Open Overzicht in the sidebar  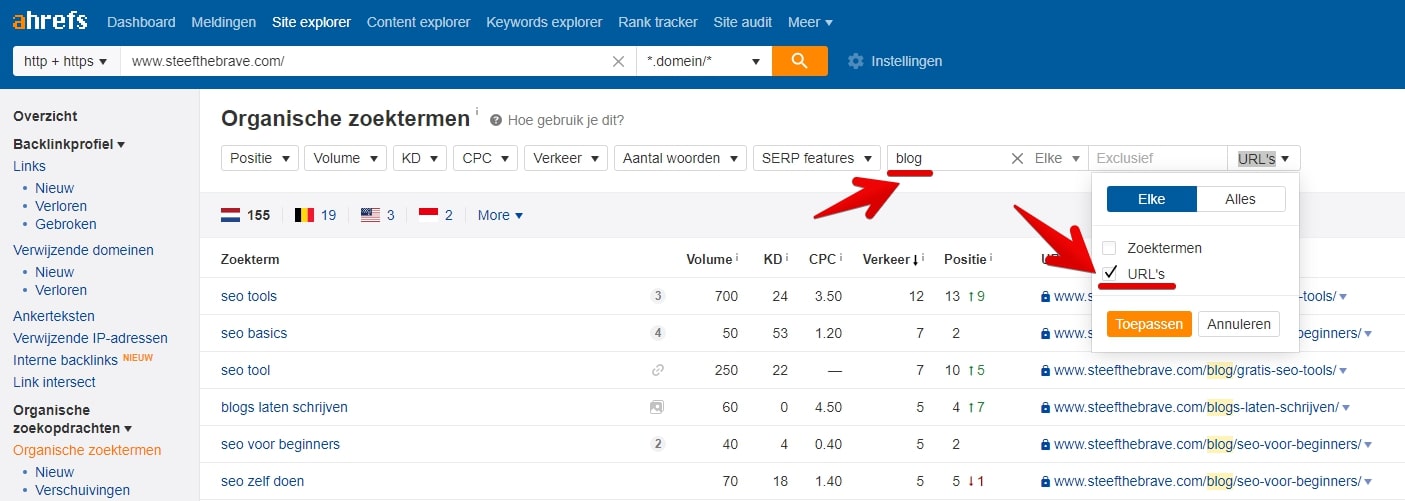[45, 116]
